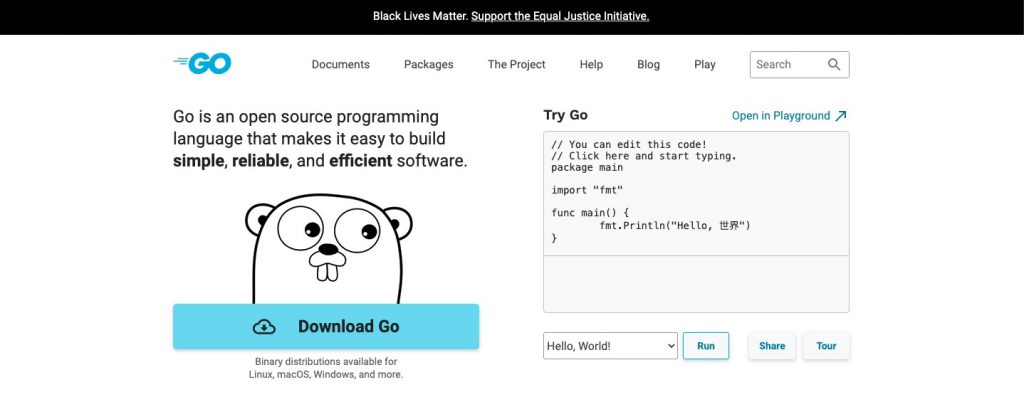
Task: Click the bold word 'reliable' in the tagline
Action: (260, 161)
